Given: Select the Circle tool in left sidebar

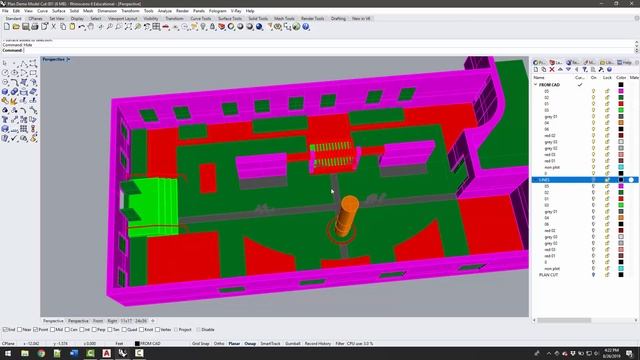Looking at the screenshot, I should 5,73.
